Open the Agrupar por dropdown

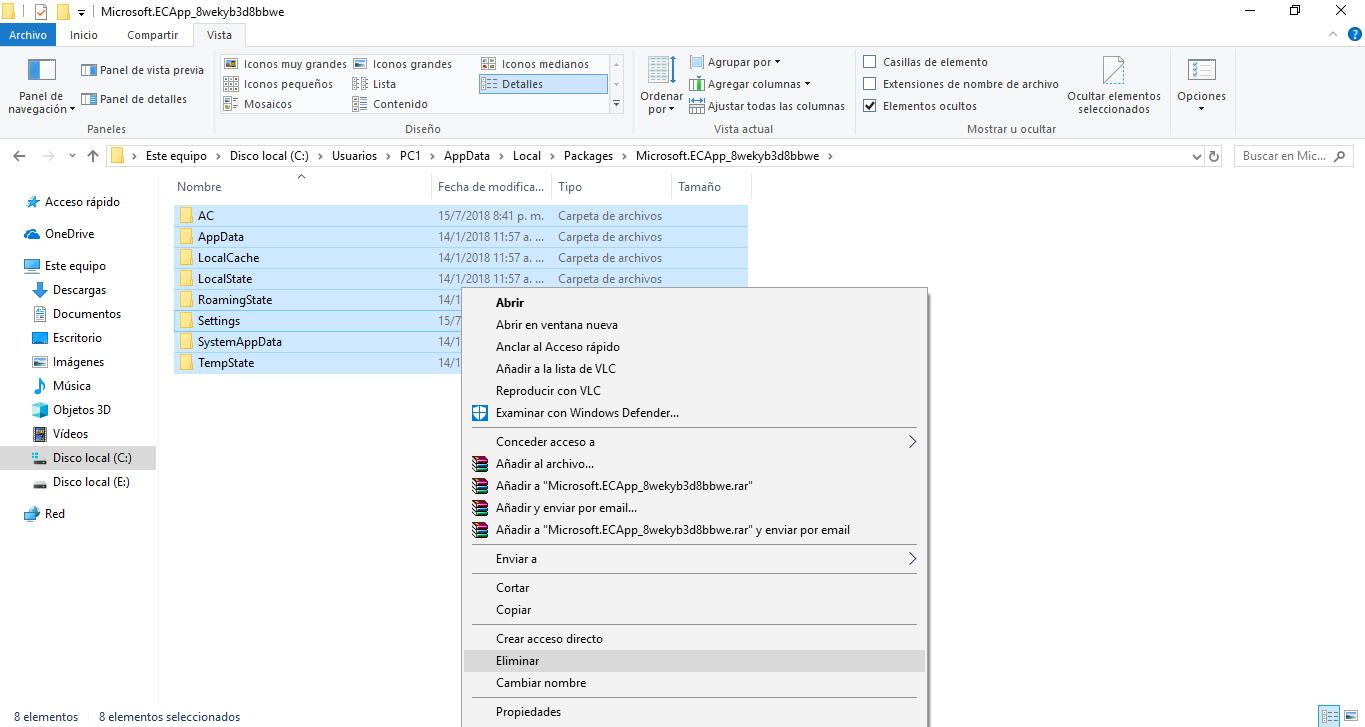[735, 62]
